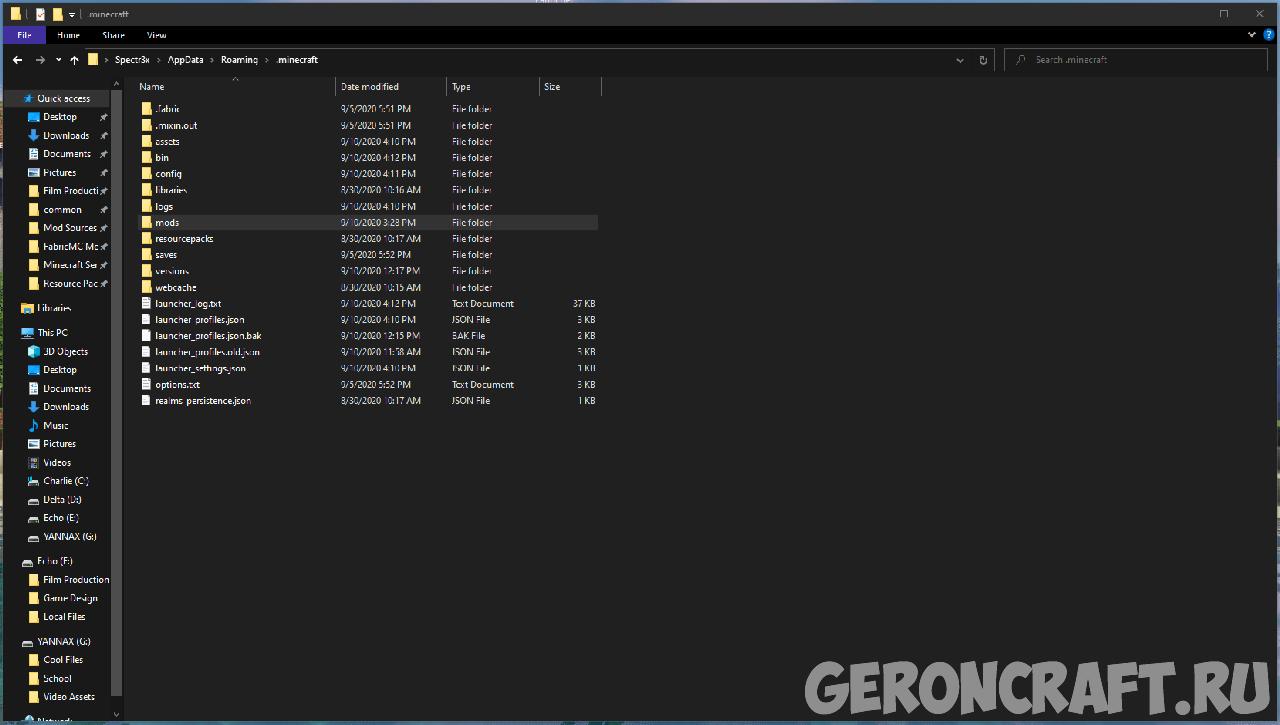The image size is (1280, 725).
Task: Expand the ribbon with the chevron
Action: (x=1253, y=35)
